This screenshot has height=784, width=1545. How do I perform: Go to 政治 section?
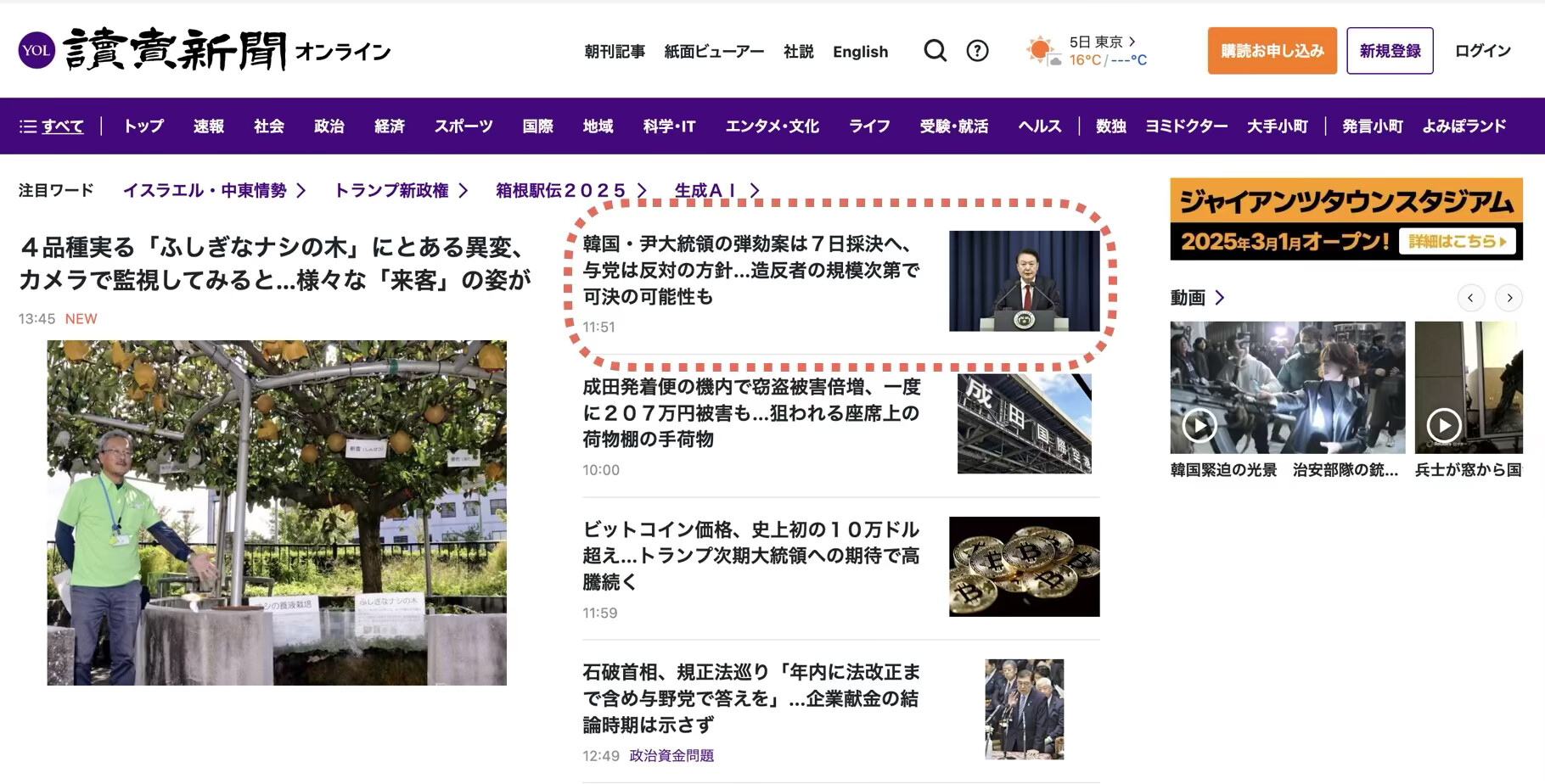tap(329, 126)
